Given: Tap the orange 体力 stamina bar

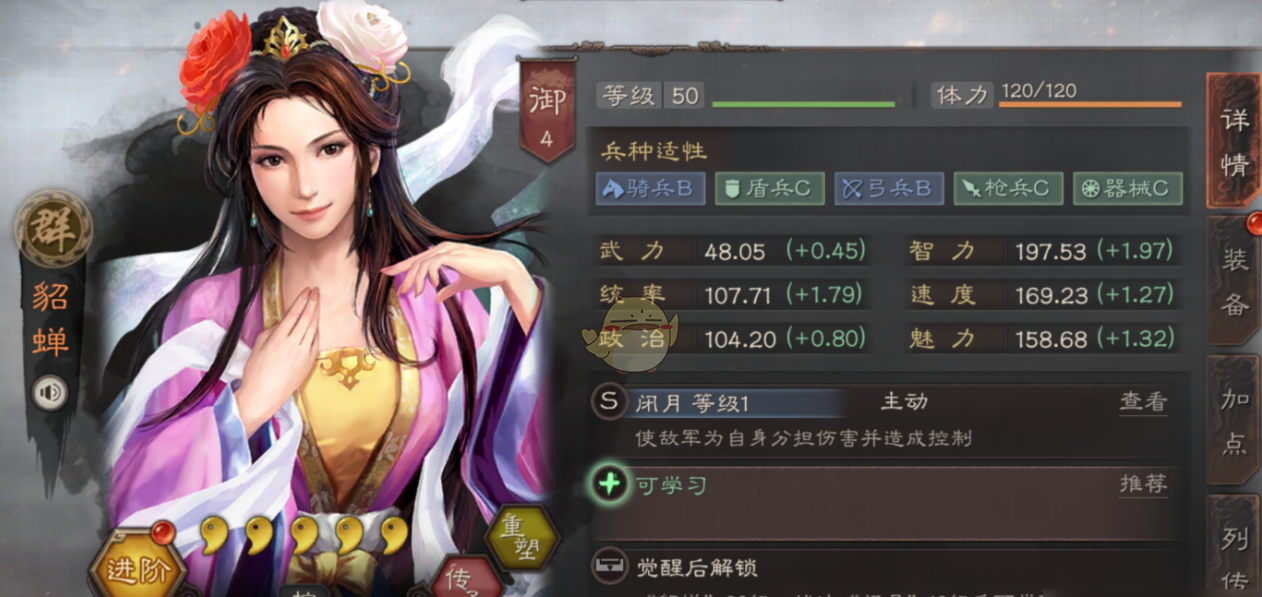Looking at the screenshot, I should [1090, 104].
